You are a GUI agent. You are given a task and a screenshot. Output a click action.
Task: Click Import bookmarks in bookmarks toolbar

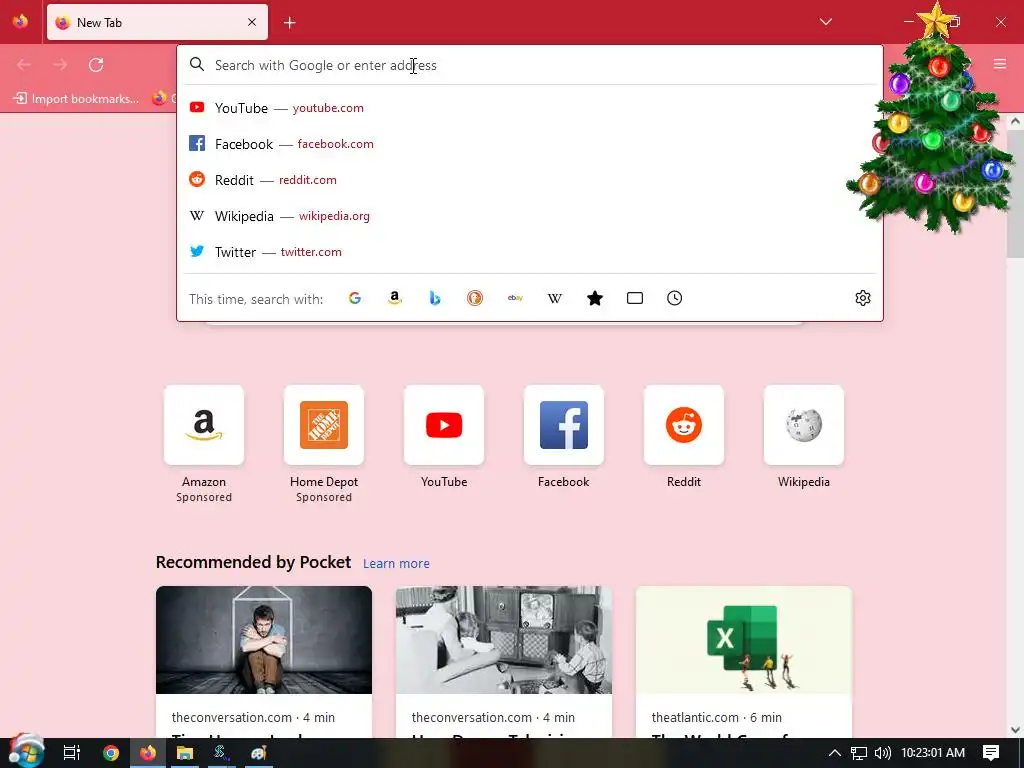76,99
